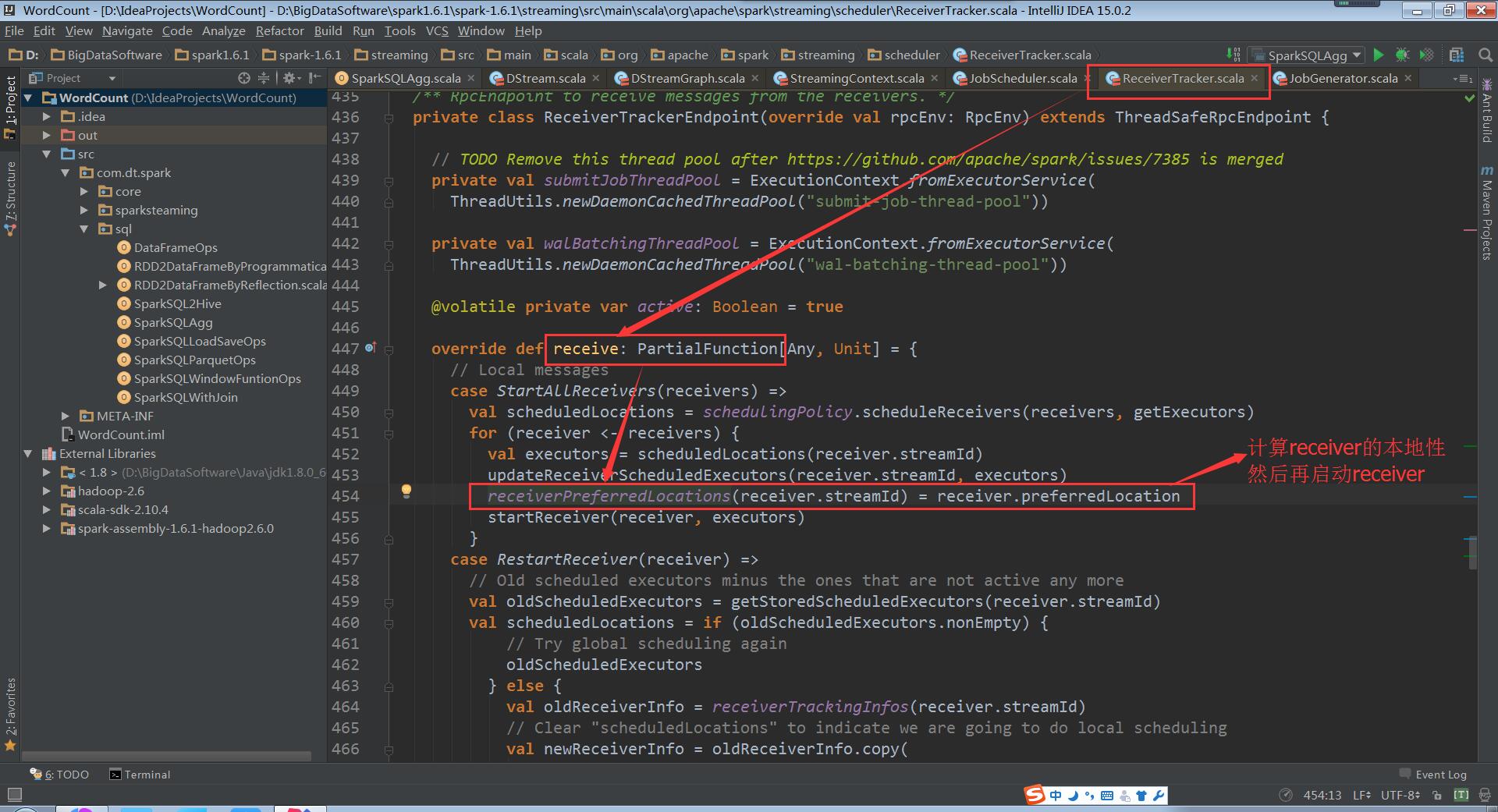Click the editor vertical scrollbar thumb
1498x812 pixels.
[x=1472, y=552]
